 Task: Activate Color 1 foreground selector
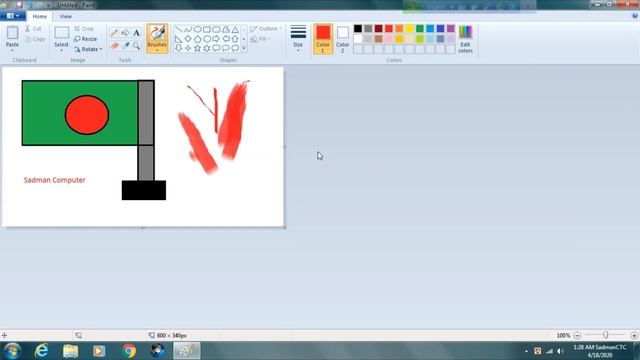click(x=323, y=39)
